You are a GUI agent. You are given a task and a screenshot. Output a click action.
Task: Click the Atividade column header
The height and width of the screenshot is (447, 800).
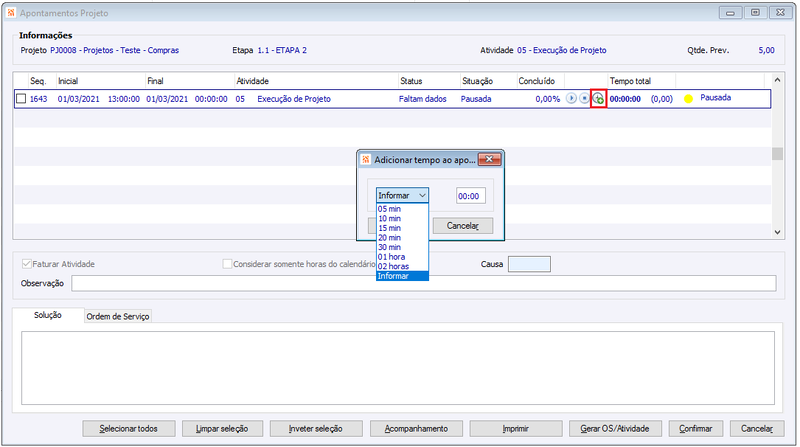316,81
